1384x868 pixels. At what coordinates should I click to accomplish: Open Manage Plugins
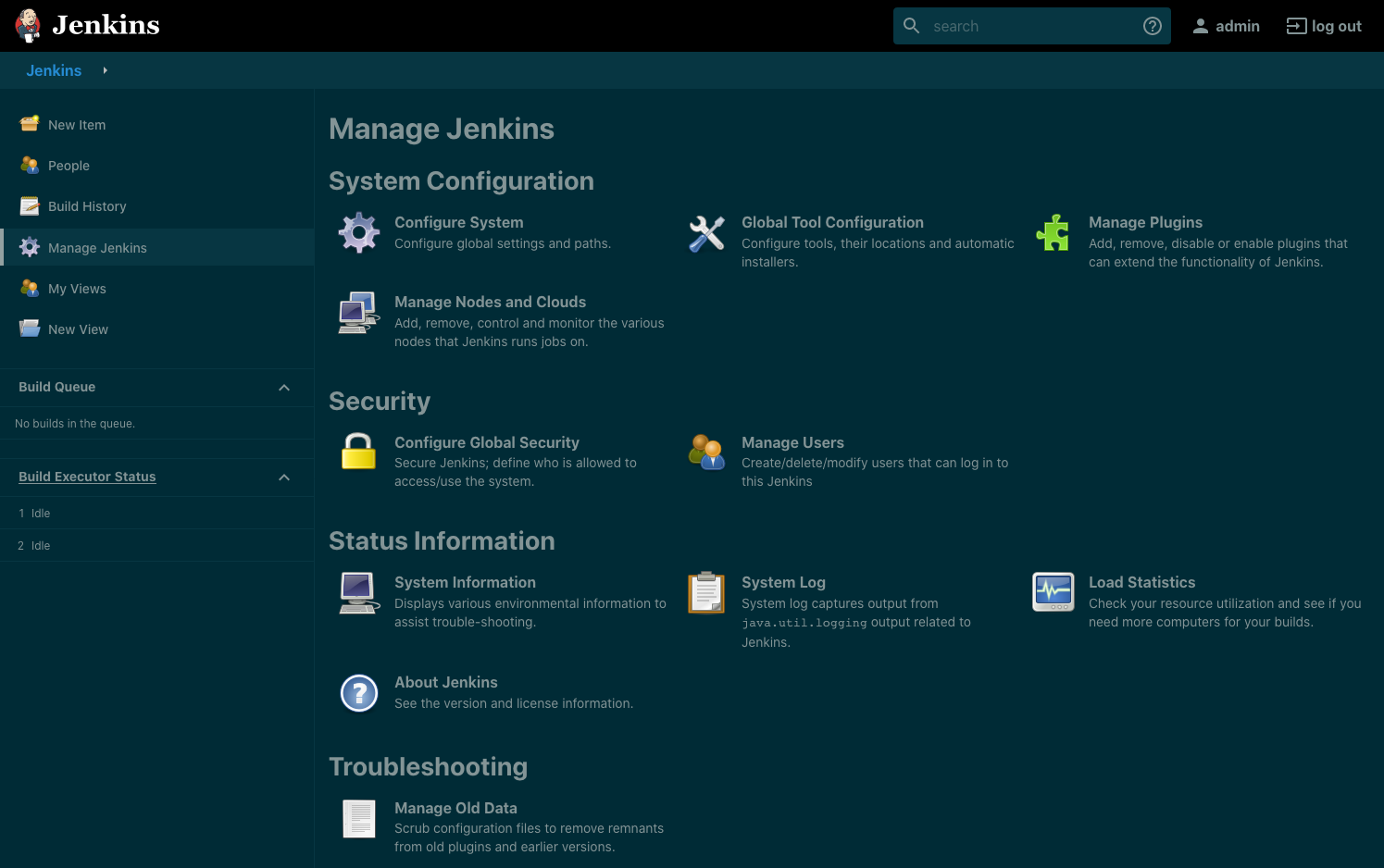[1145, 222]
